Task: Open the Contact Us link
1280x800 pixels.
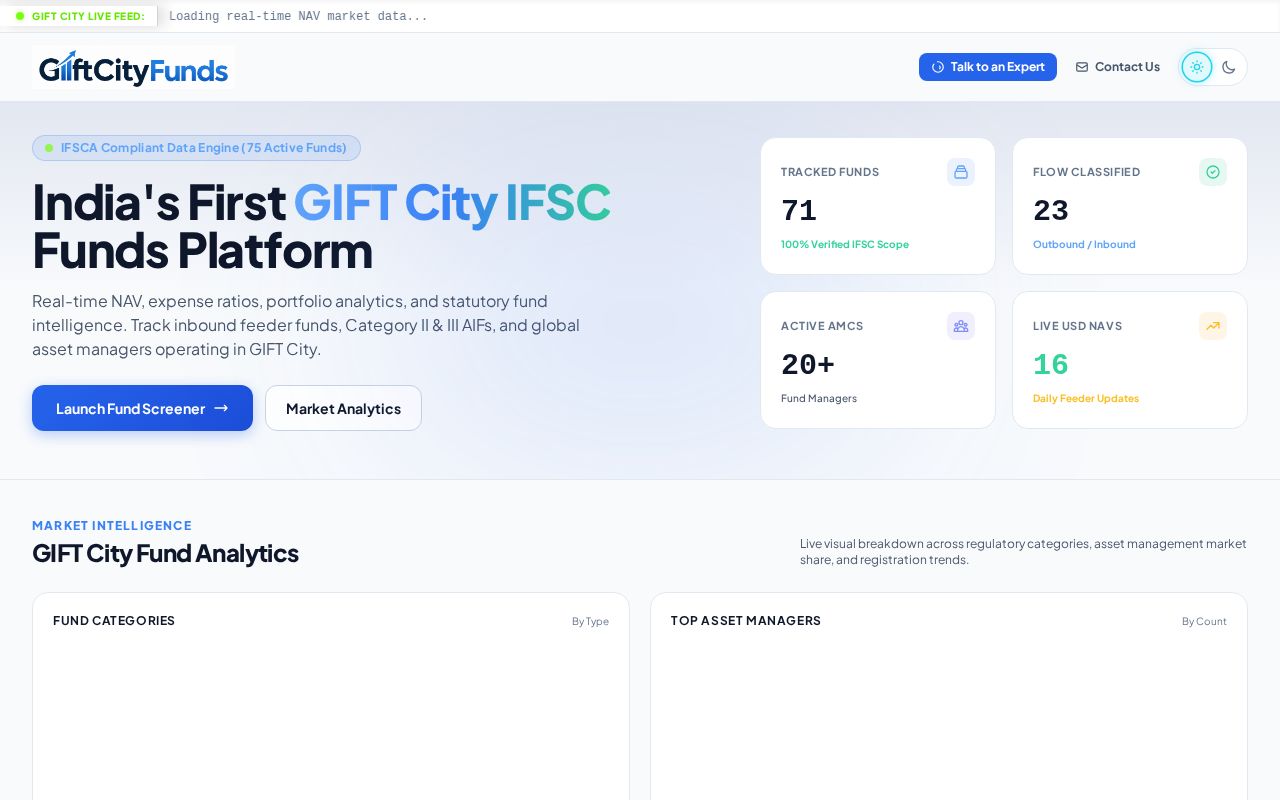Action: tap(1117, 67)
